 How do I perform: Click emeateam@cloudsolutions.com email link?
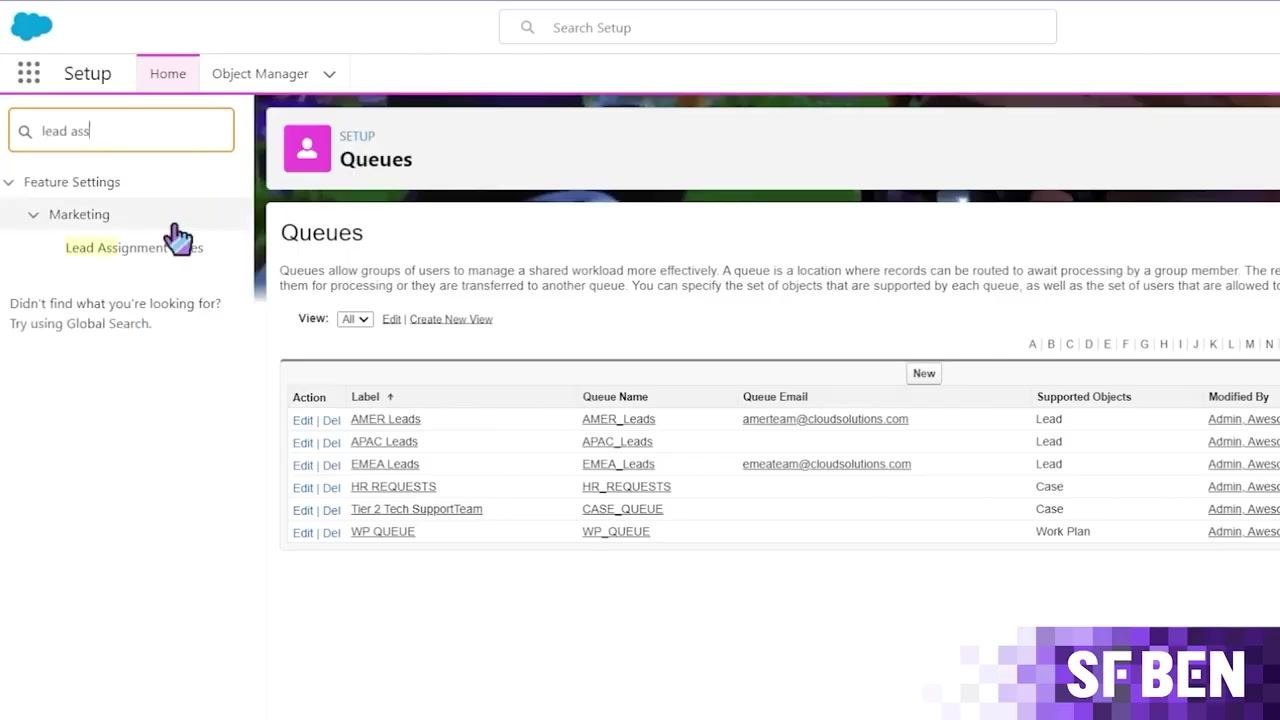826,464
